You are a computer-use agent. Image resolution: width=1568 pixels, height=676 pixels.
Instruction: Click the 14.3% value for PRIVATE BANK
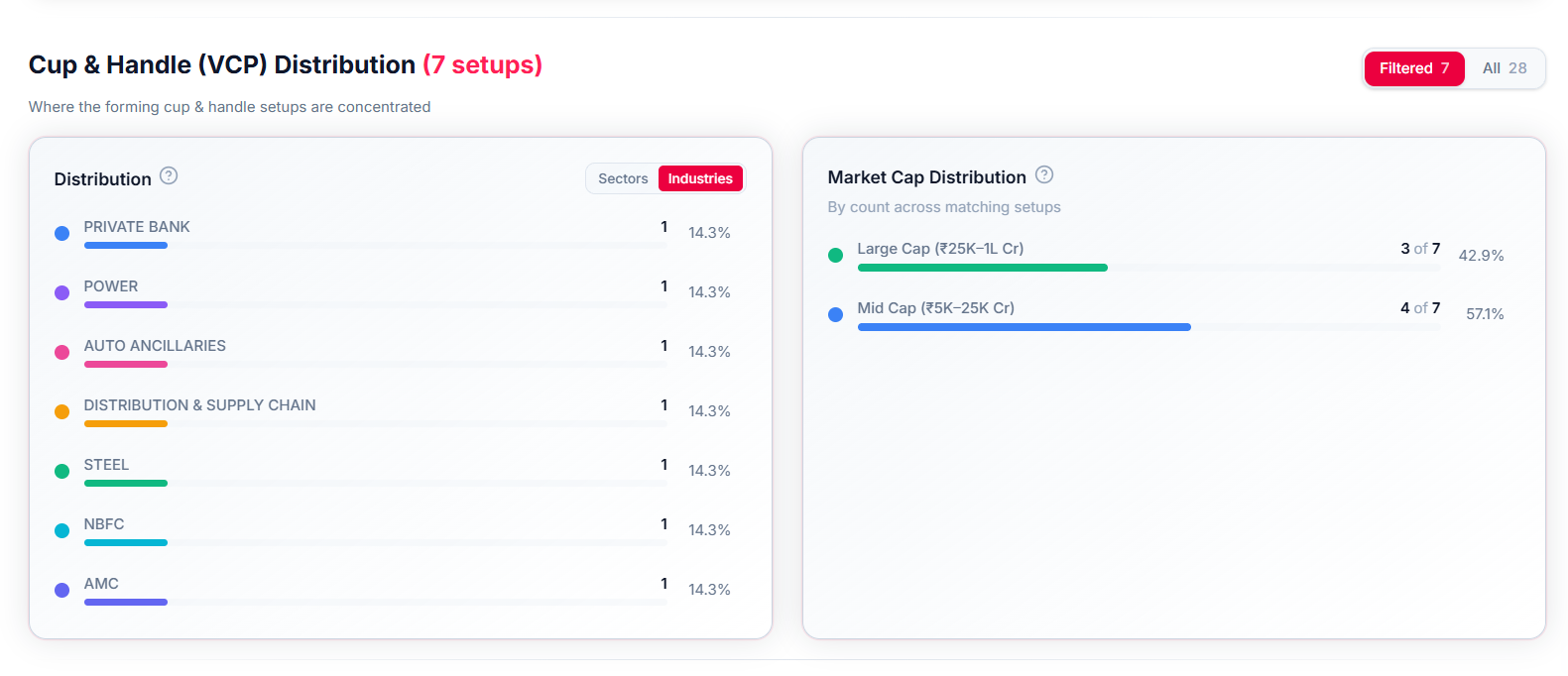709,233
